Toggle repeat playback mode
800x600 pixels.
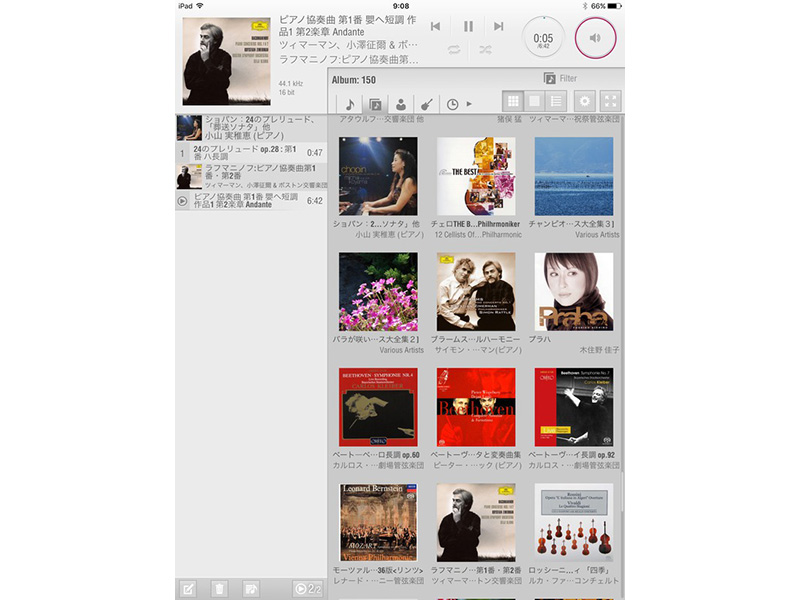pos(454,49)
